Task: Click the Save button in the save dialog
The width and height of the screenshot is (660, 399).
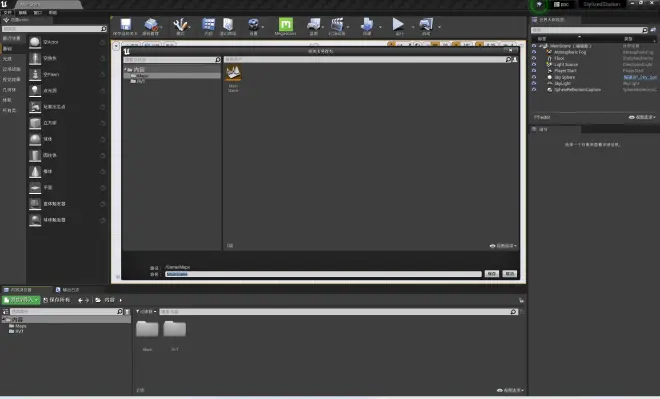Action: [x=492, y=274]
